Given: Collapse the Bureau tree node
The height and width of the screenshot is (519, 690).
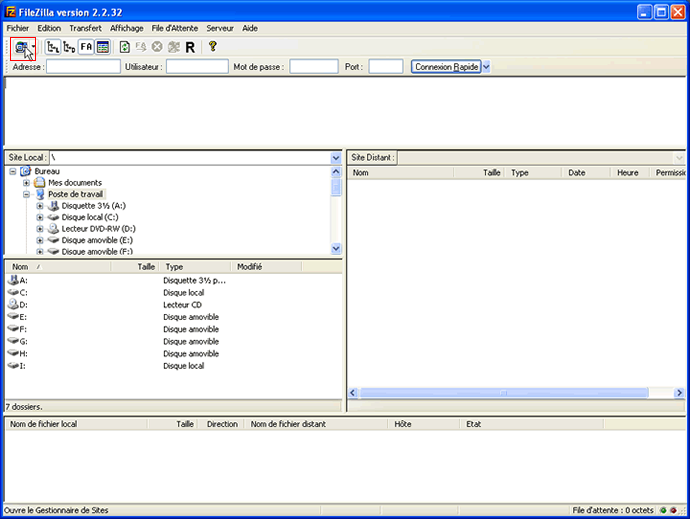Looking at the screenshot, I should [x=13, y=171].
